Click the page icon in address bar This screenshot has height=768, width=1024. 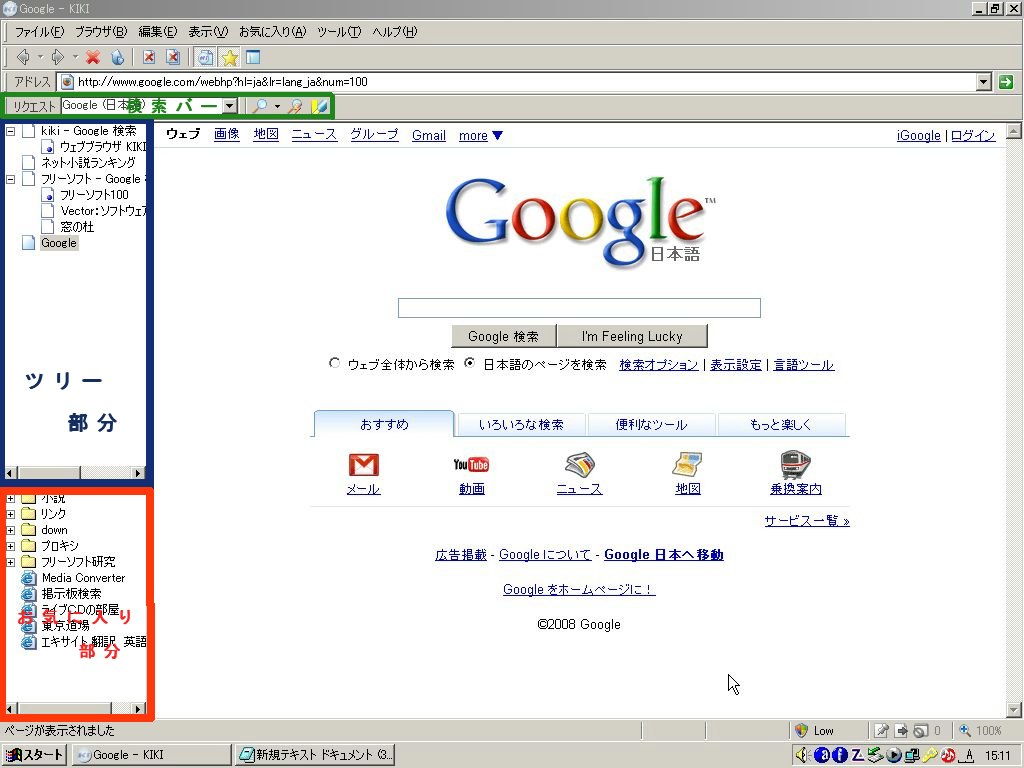click(x=67, y=82)
